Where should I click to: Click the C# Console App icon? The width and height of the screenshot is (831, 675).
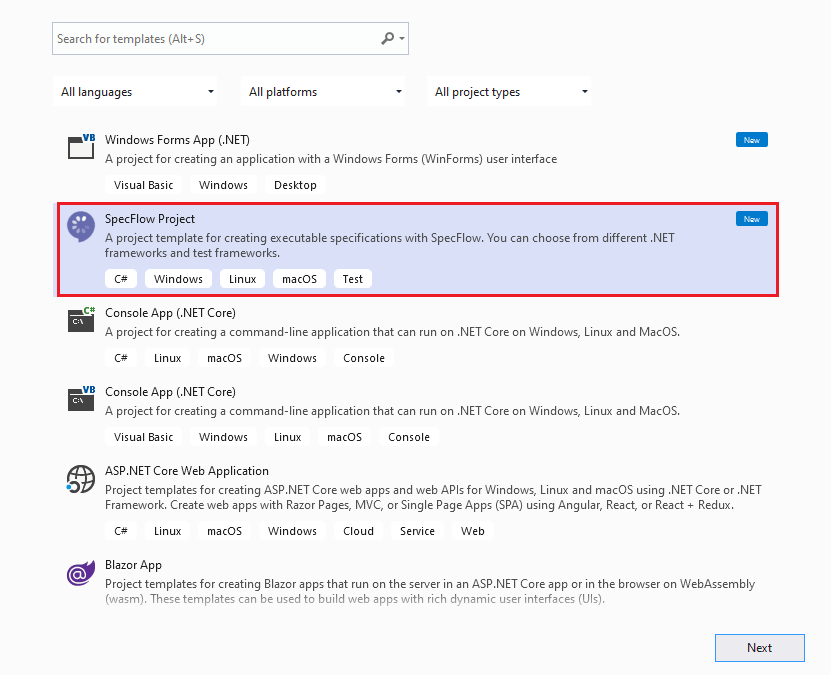(81, 319)
